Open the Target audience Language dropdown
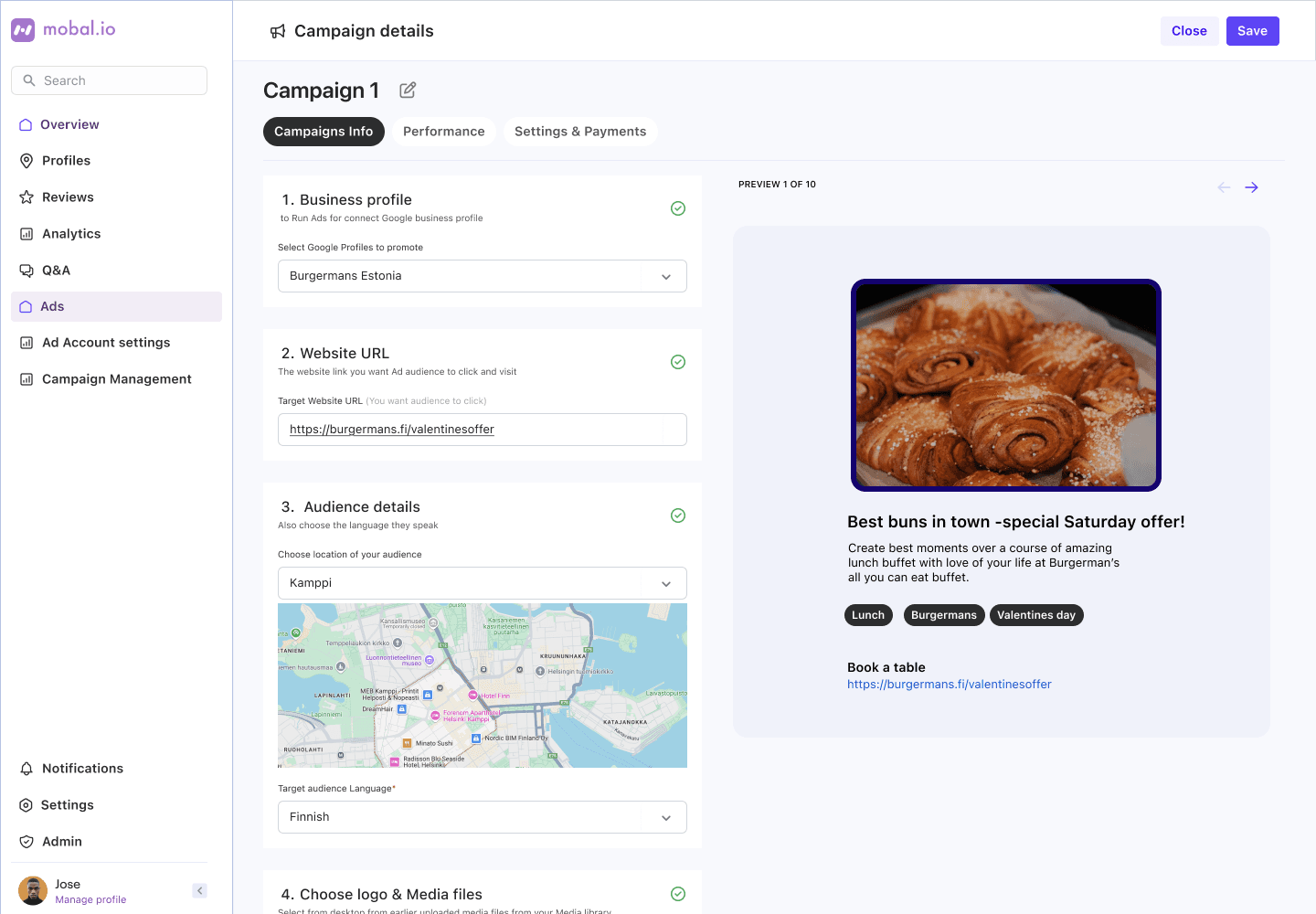This screenshot has height=914, width=1316. (x=483, y=817)
